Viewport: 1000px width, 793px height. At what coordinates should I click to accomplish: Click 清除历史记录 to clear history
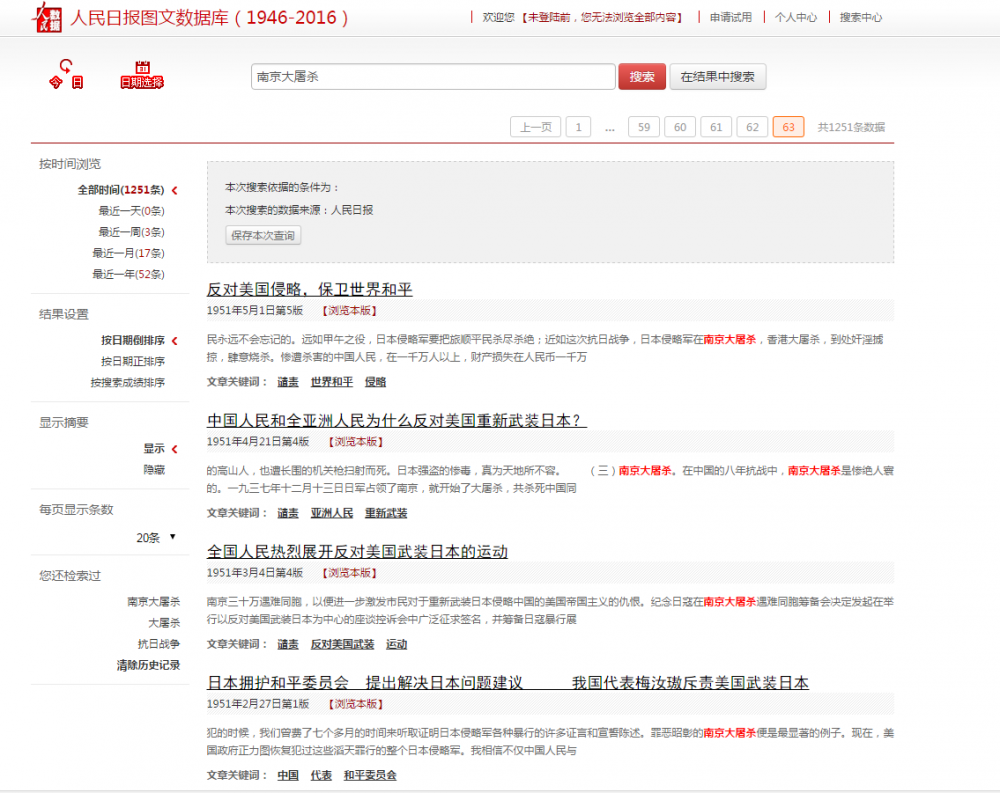coord(148,665)
